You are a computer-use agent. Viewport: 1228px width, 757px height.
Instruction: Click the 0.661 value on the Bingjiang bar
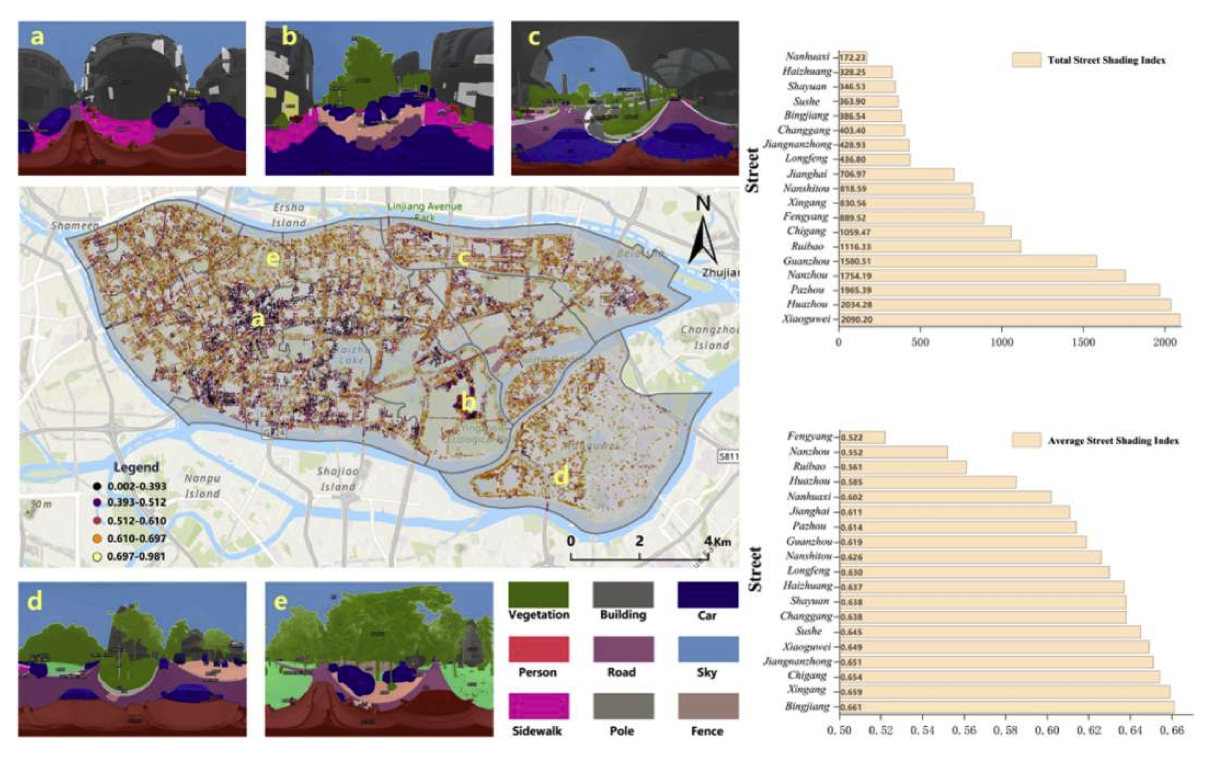click(852, 707)
